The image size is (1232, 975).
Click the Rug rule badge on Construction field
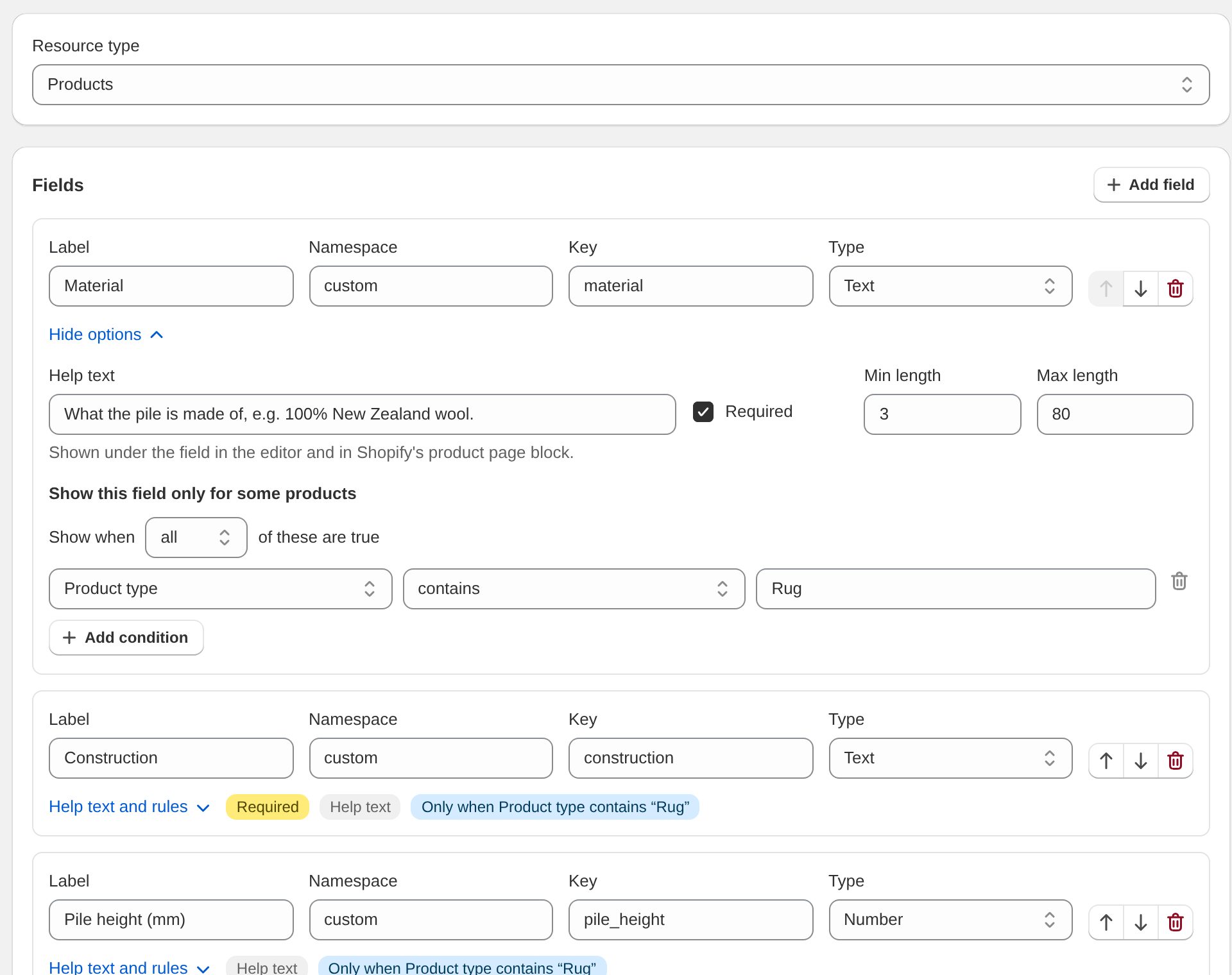coord(555,807)
